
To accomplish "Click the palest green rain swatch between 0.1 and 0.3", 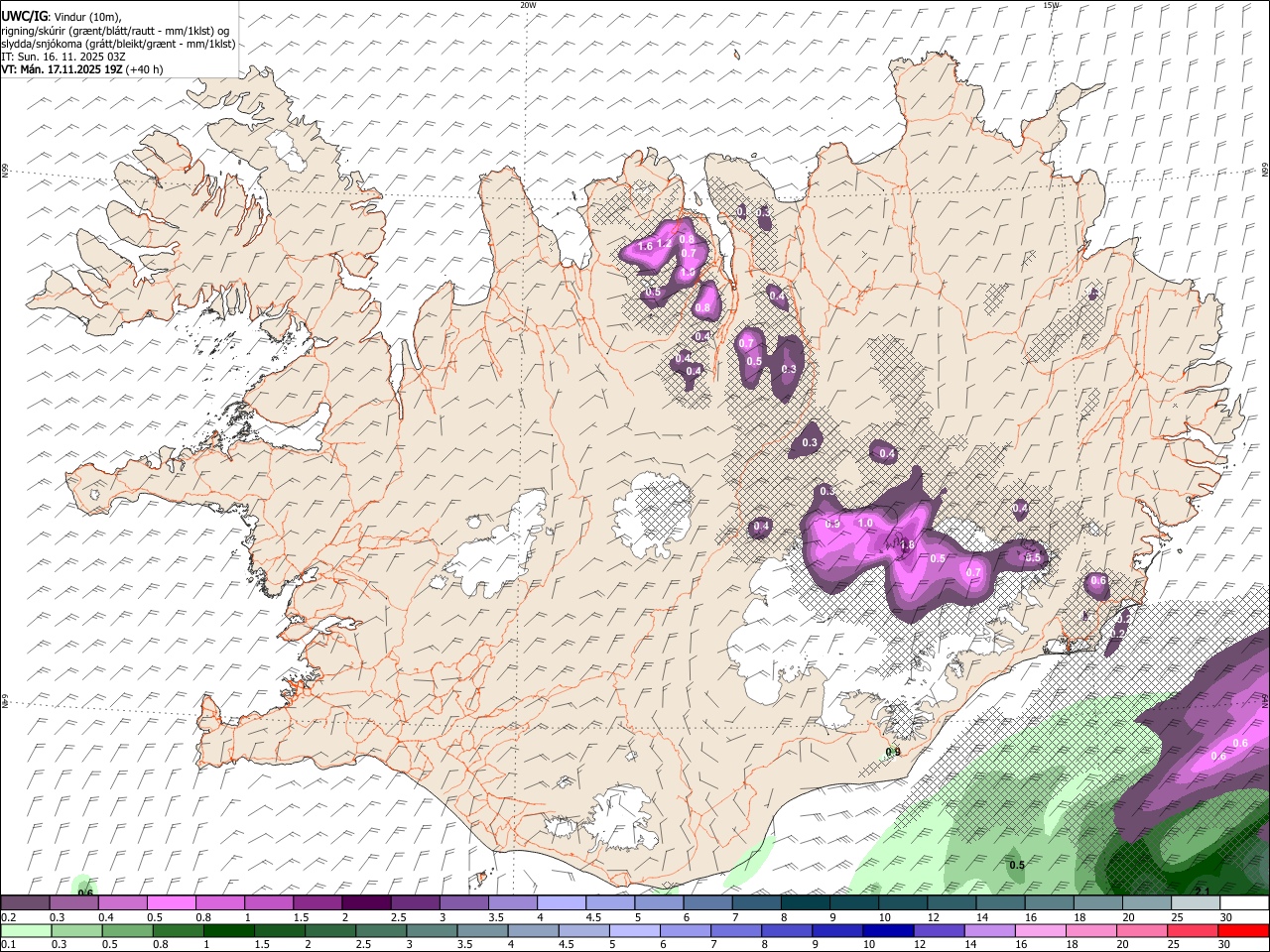I will [x=26, y=931].
